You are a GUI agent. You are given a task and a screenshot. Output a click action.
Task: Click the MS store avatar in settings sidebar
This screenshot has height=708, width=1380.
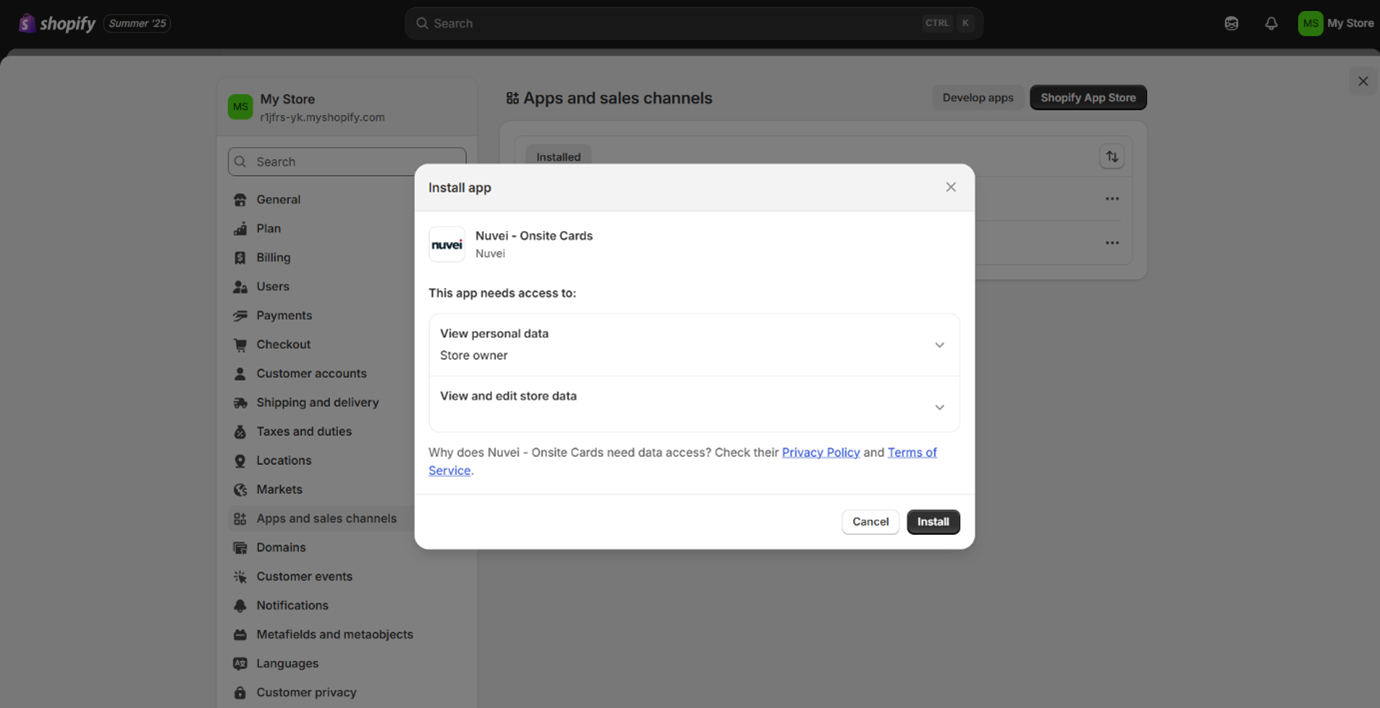(x=240, y=107)
